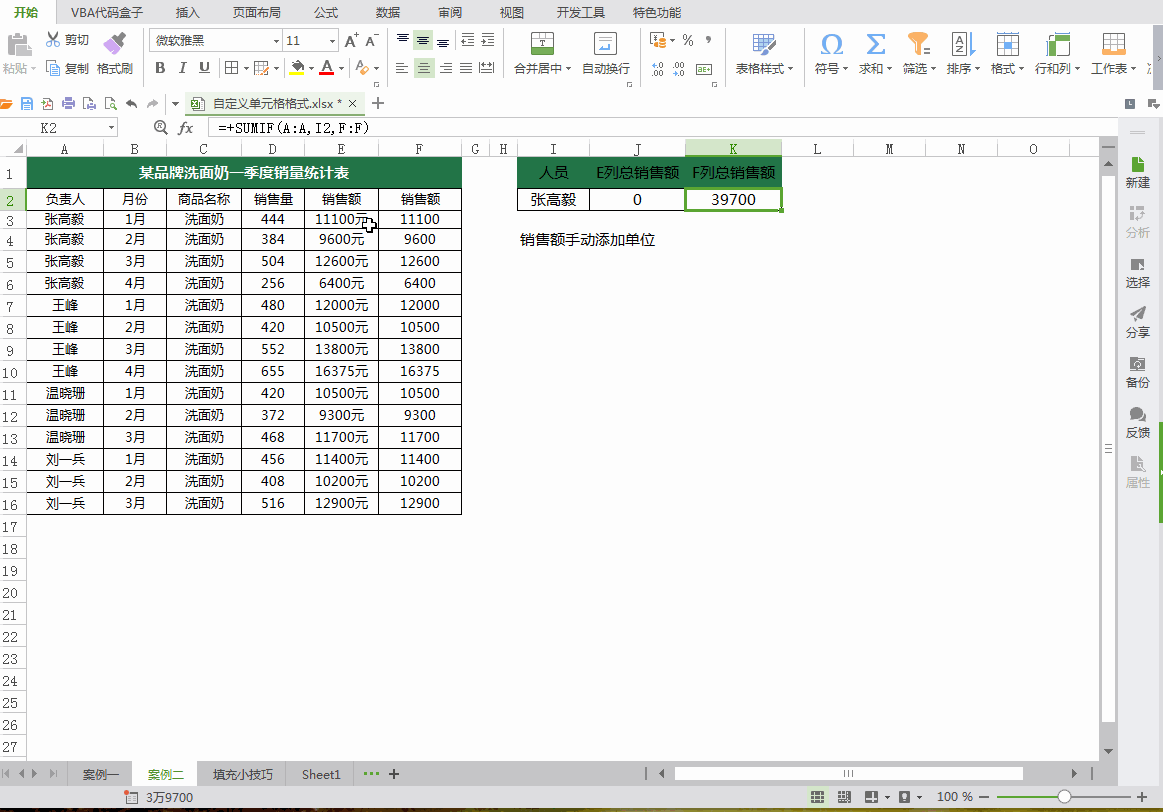The image size is (1163, 812).
Task: Toggle align left
Action: point(402,68)
